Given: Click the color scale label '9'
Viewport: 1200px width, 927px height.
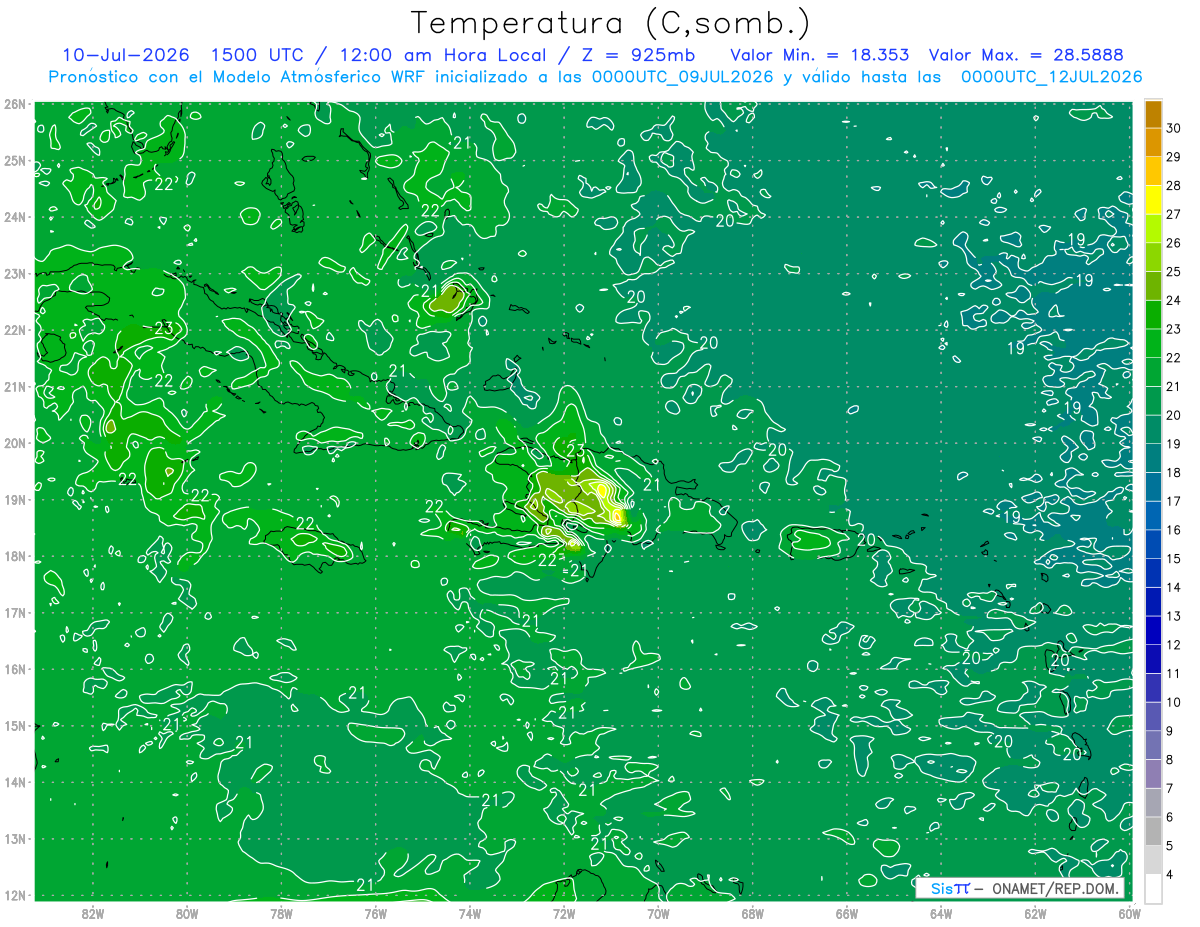Looking at the screenshot, I should pyautogui.click(x=1170, y=731).
